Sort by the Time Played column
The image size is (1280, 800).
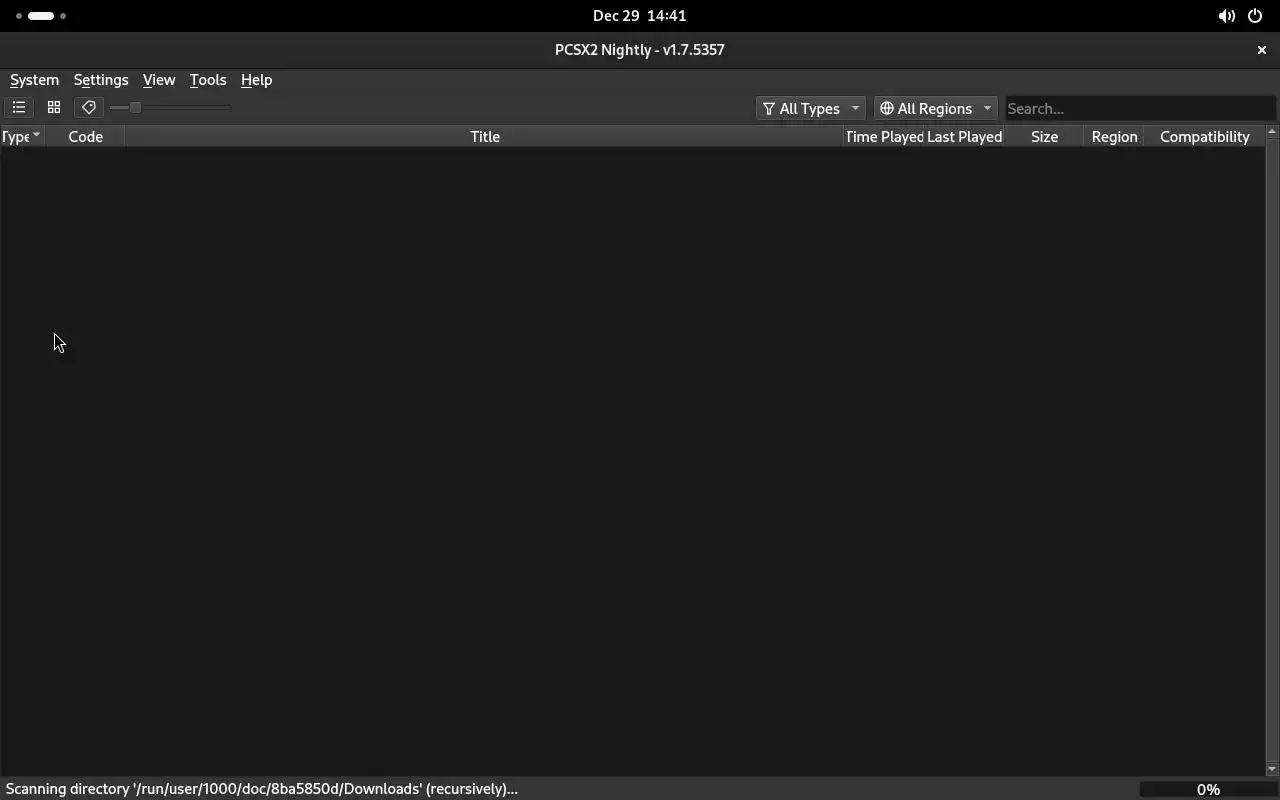[884, 137]
